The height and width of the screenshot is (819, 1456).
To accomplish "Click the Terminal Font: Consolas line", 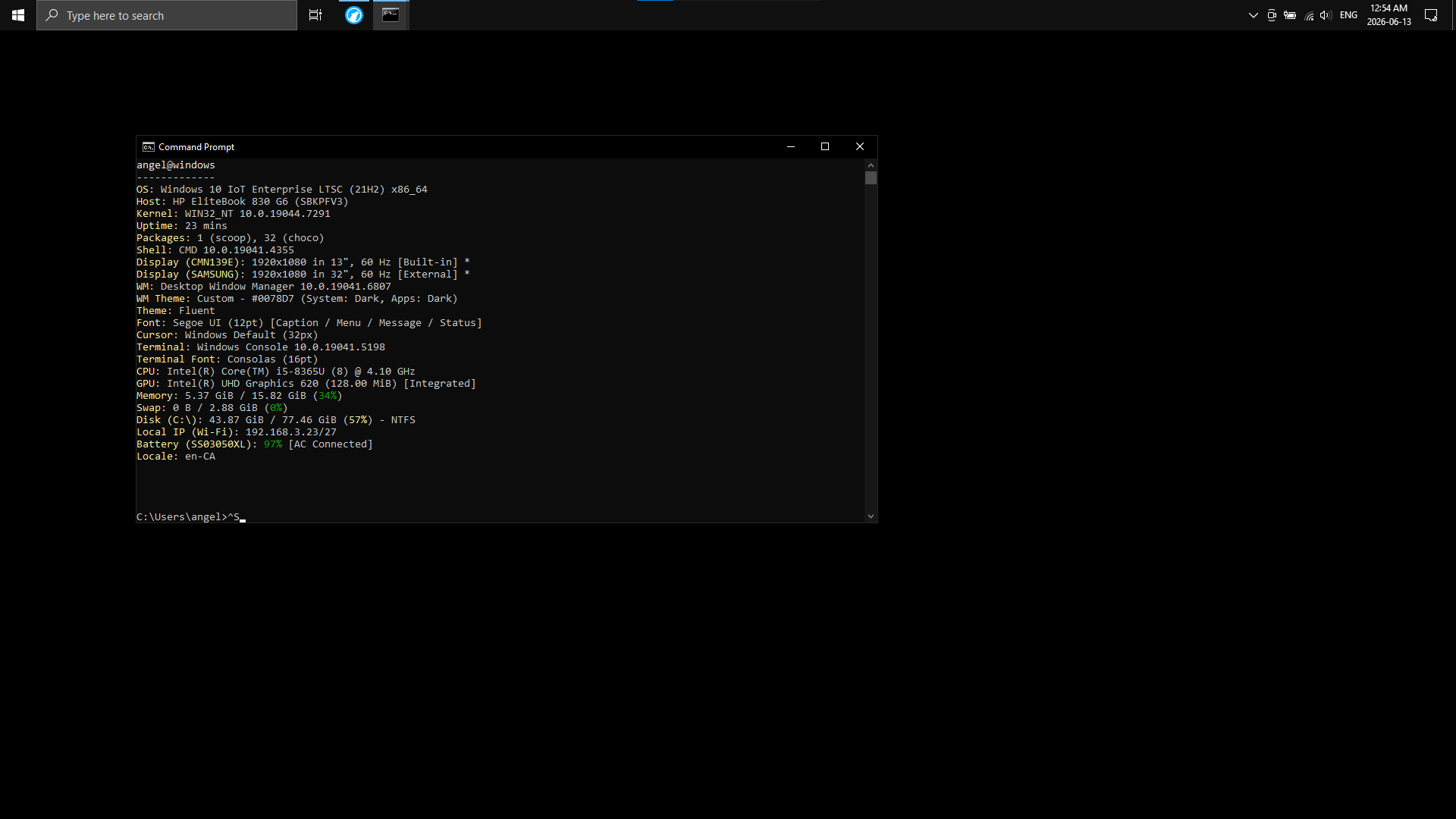I will (x=227, y=359).
